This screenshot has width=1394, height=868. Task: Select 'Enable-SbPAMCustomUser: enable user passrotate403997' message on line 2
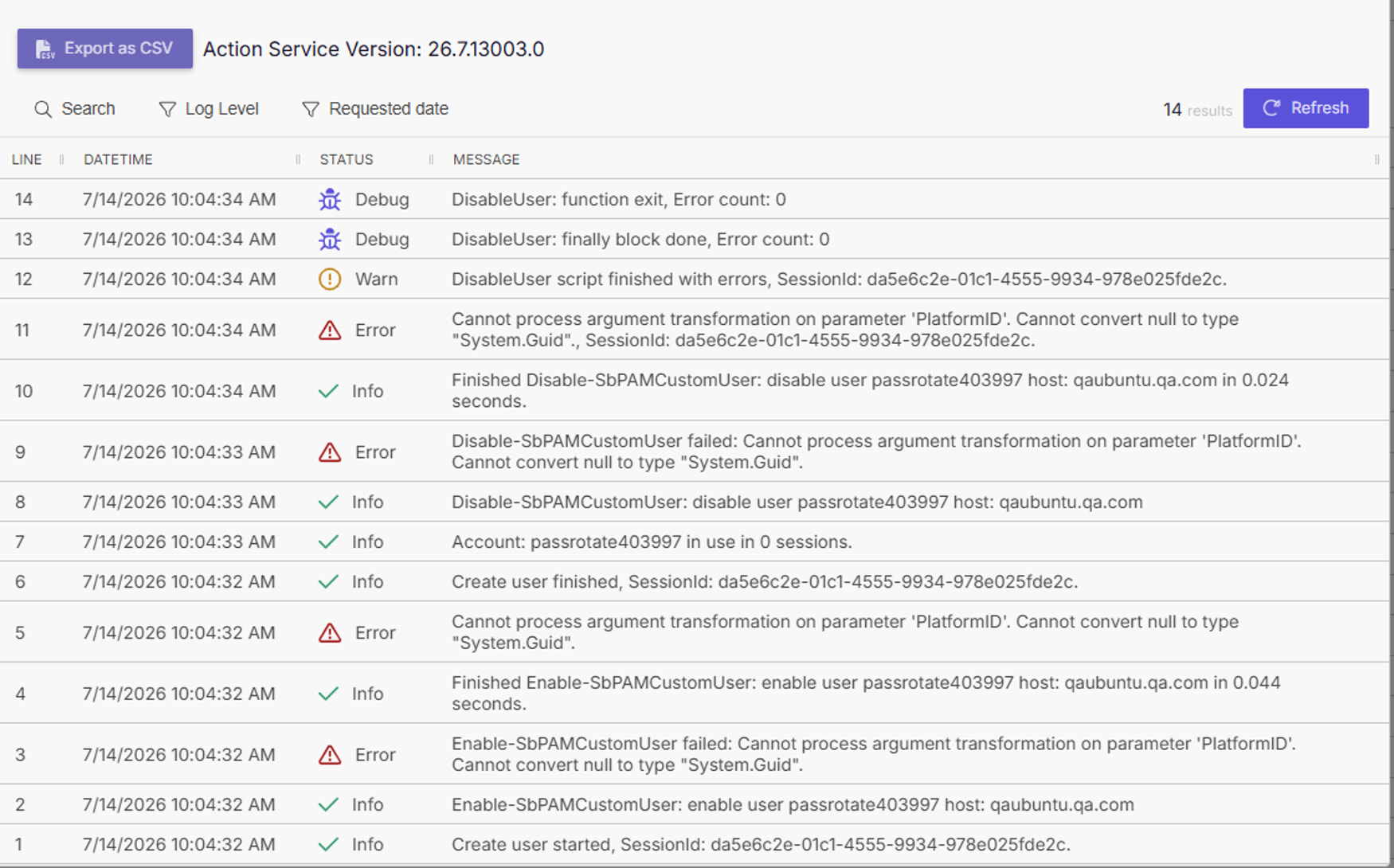[x=793, y=804]
